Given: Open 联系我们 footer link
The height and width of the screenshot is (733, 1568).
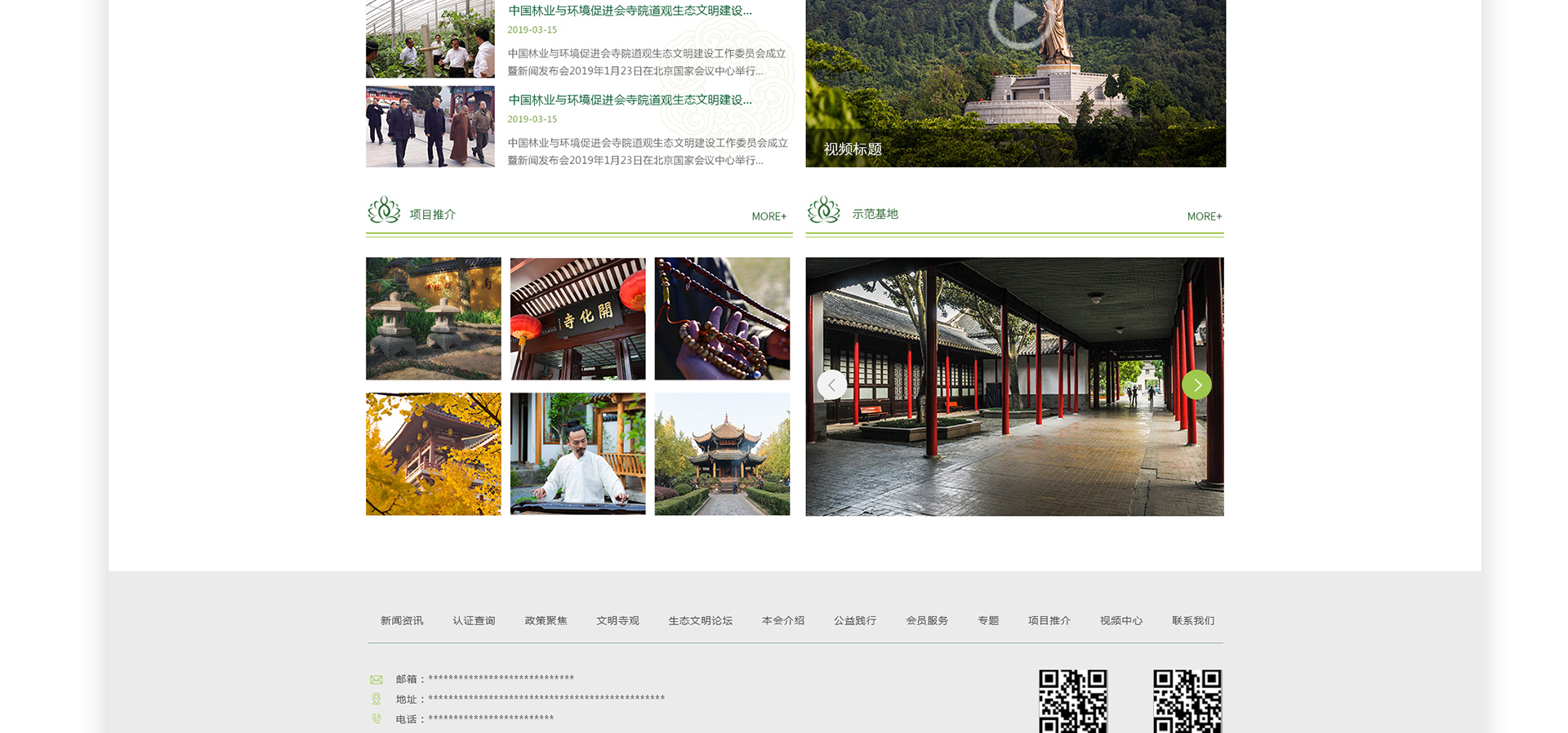Looking at the screenshot, I should [1192, 620].
